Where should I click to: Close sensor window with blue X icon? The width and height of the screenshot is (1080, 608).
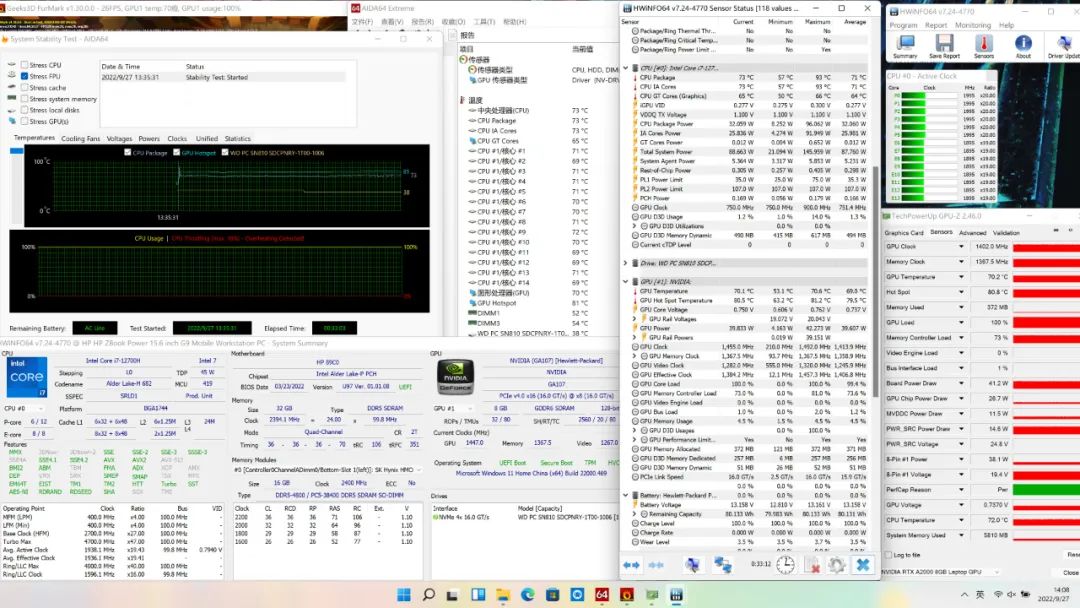[x=861, y=565]
